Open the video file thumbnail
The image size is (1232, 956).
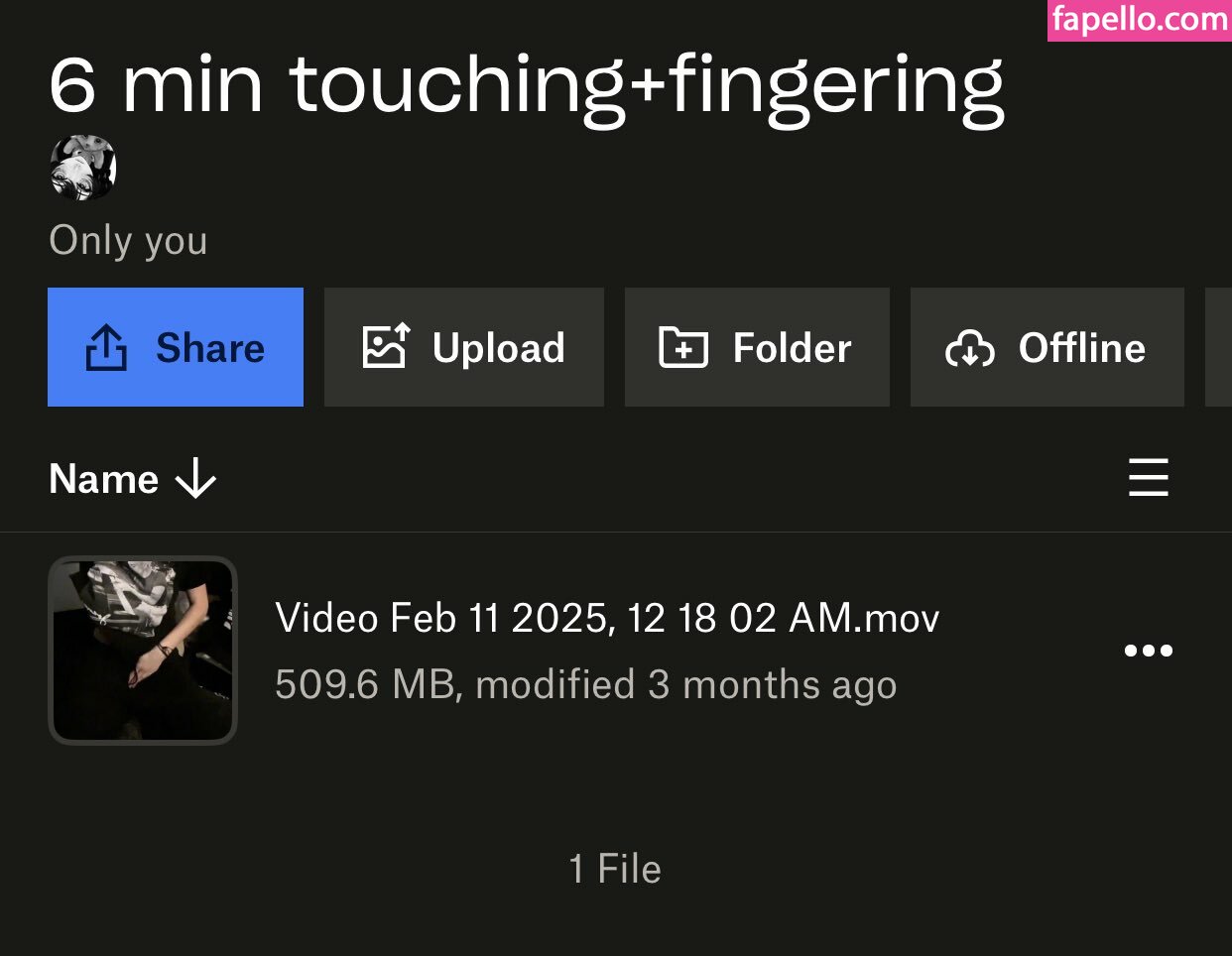143,651
